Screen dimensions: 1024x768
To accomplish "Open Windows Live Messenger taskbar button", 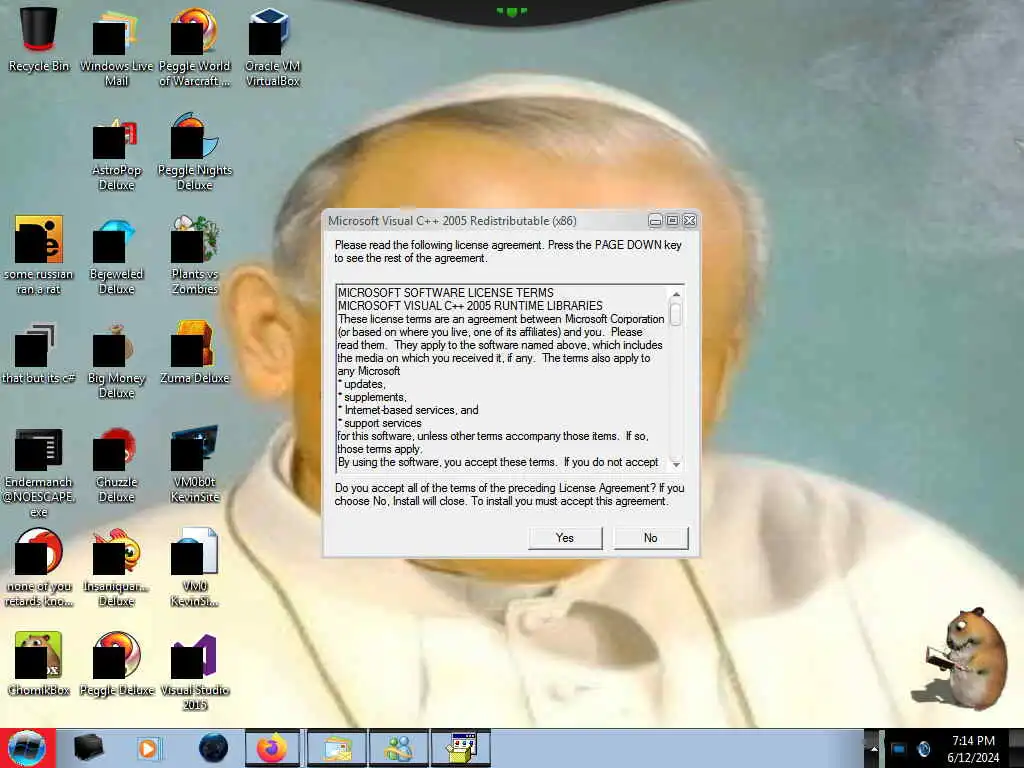I will pos(398,748).
